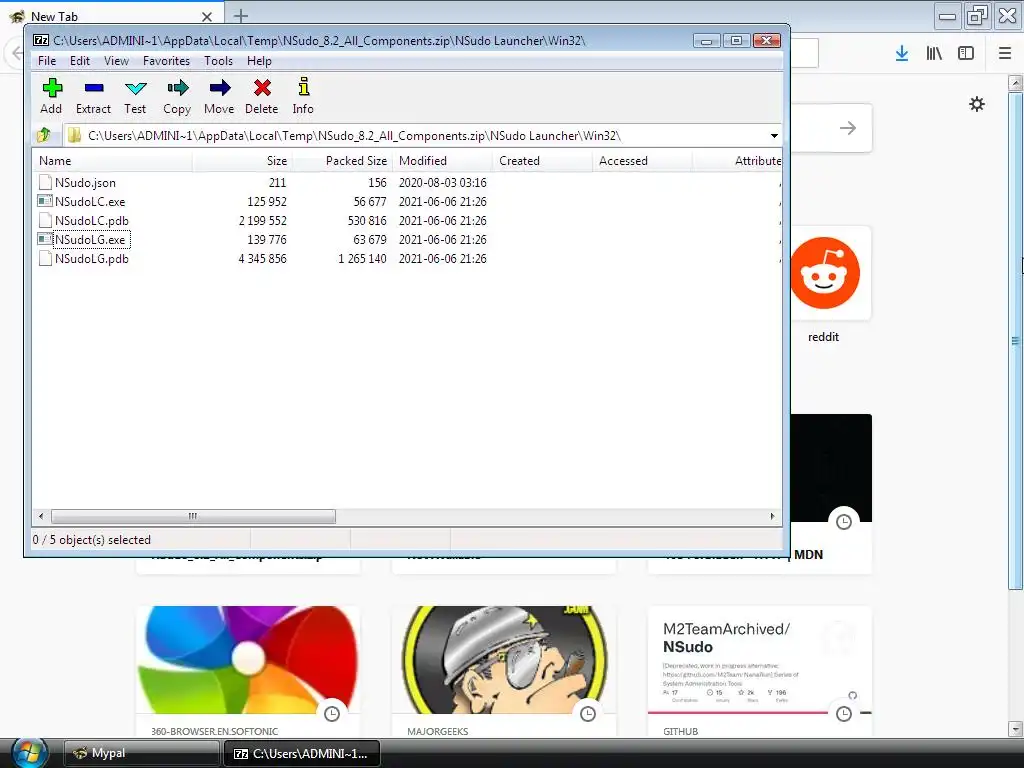Select the NSudoLG.exe file icon

tap(45, 239)
